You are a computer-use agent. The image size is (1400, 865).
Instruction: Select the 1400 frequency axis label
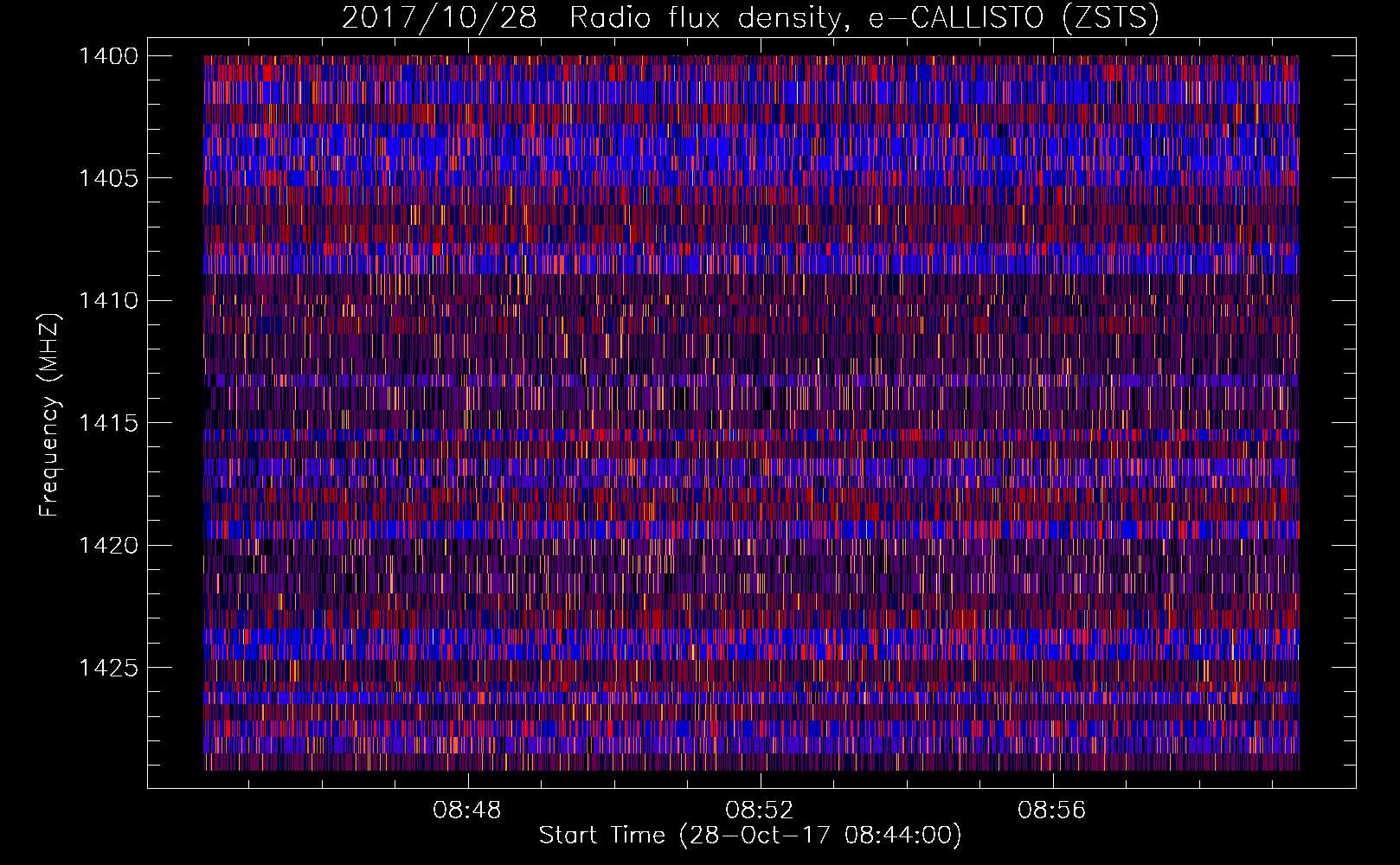coord(109,56)
